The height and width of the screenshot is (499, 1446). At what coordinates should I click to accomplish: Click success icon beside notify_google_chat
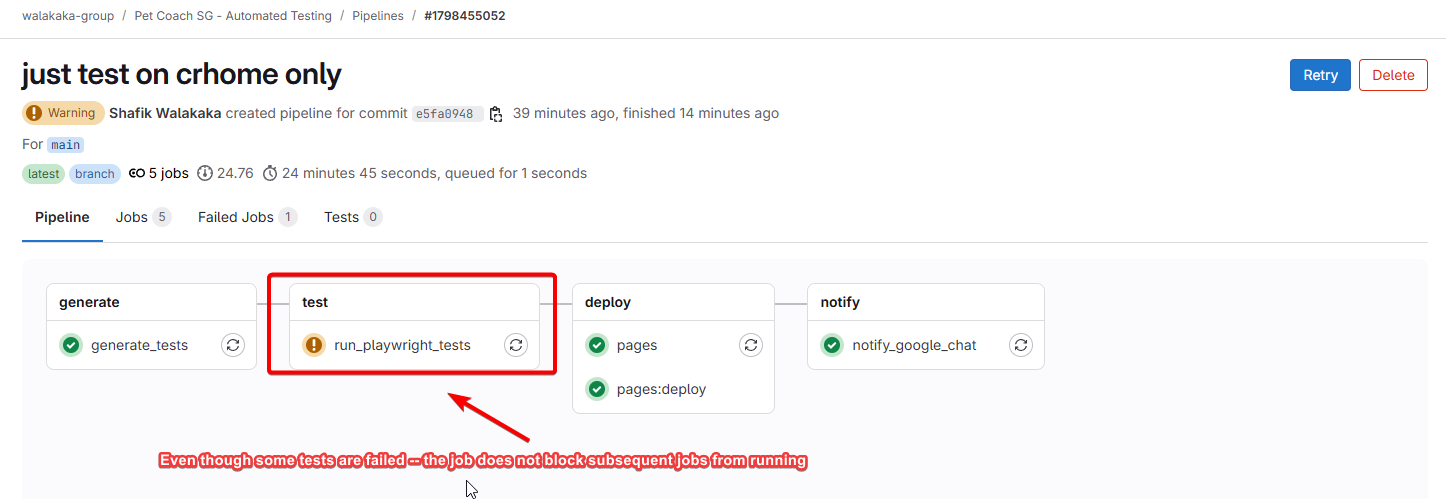832,345
